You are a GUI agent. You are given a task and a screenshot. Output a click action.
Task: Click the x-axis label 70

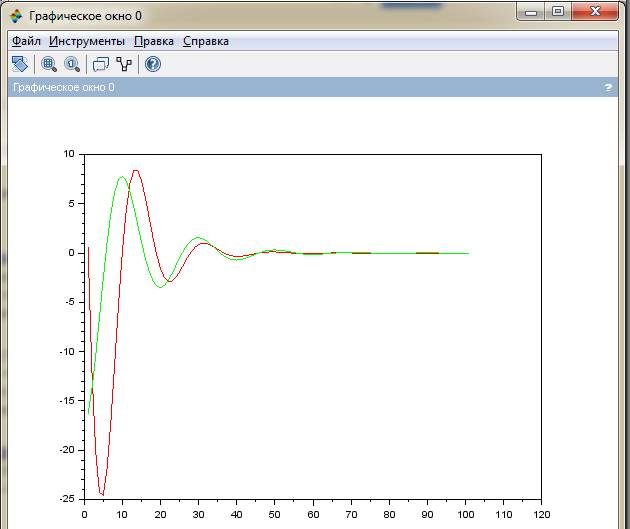pos(351,515)
